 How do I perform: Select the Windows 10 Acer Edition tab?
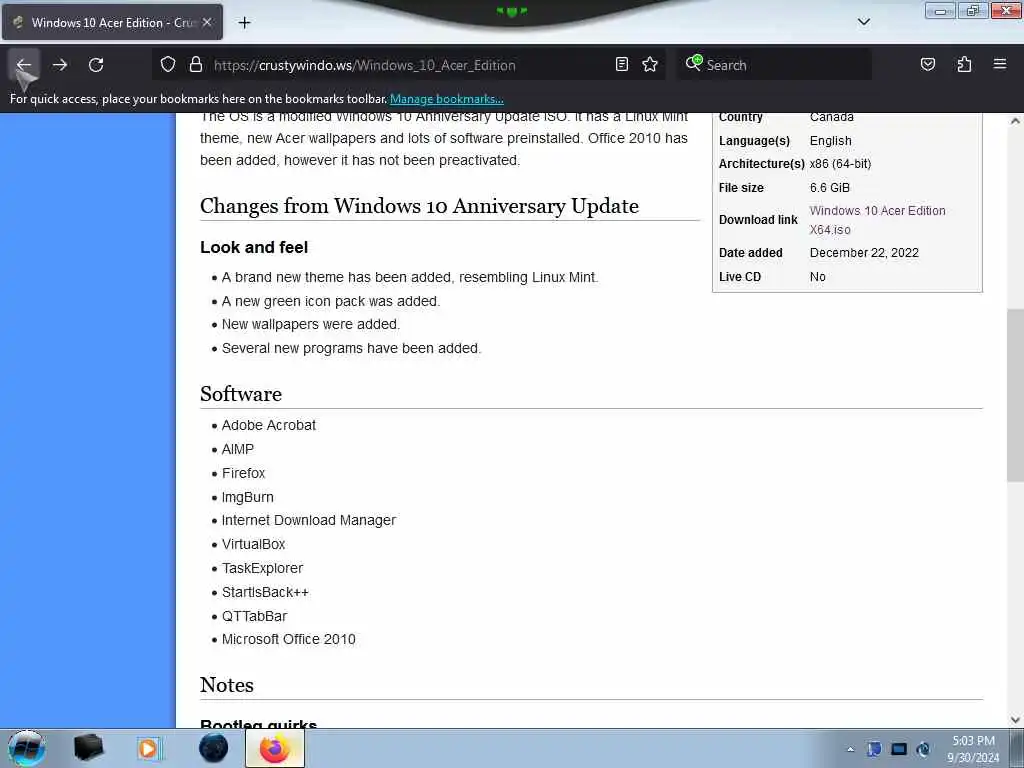pos(112,22)
